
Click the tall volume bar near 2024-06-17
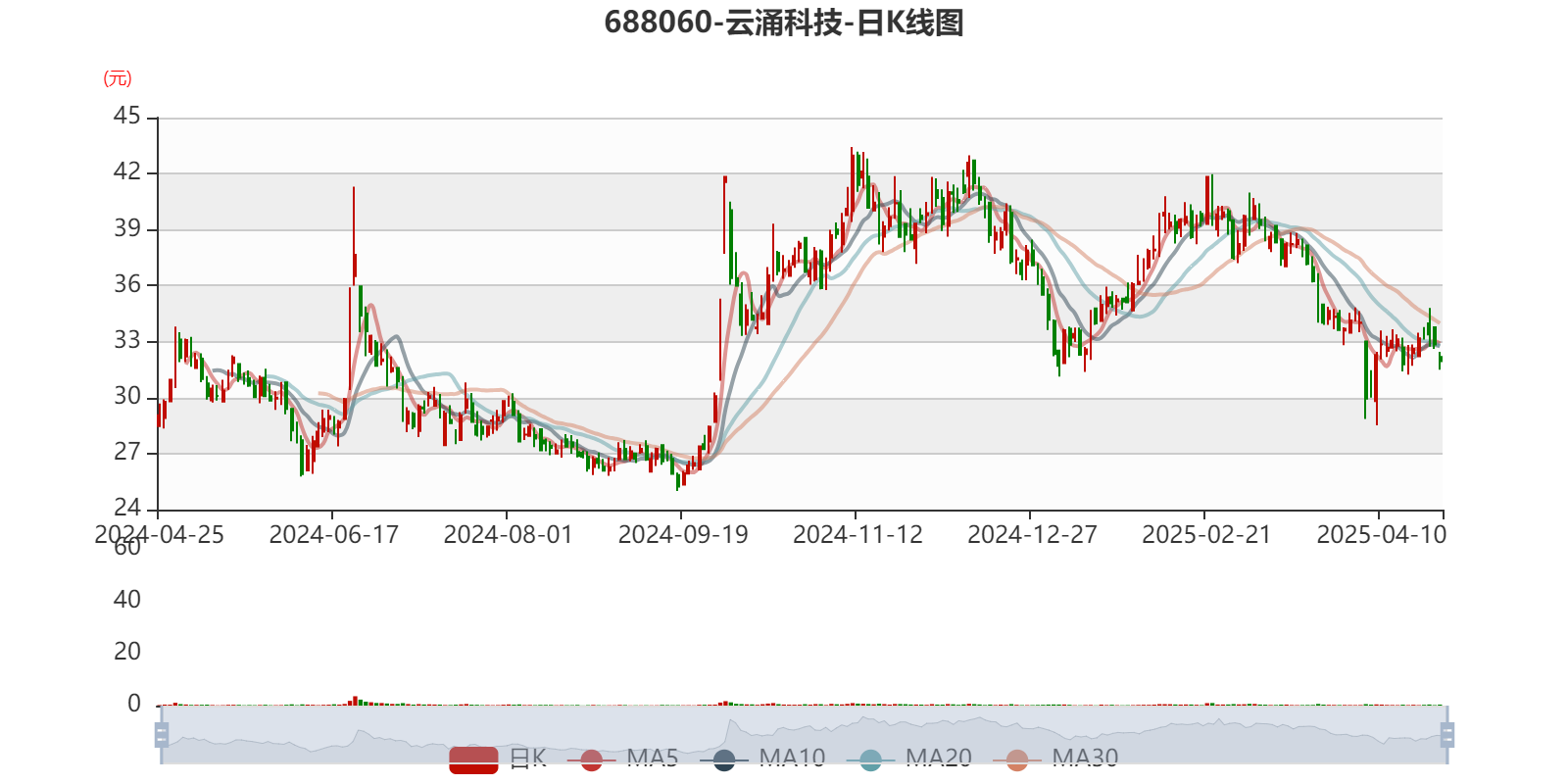point(355,701)
